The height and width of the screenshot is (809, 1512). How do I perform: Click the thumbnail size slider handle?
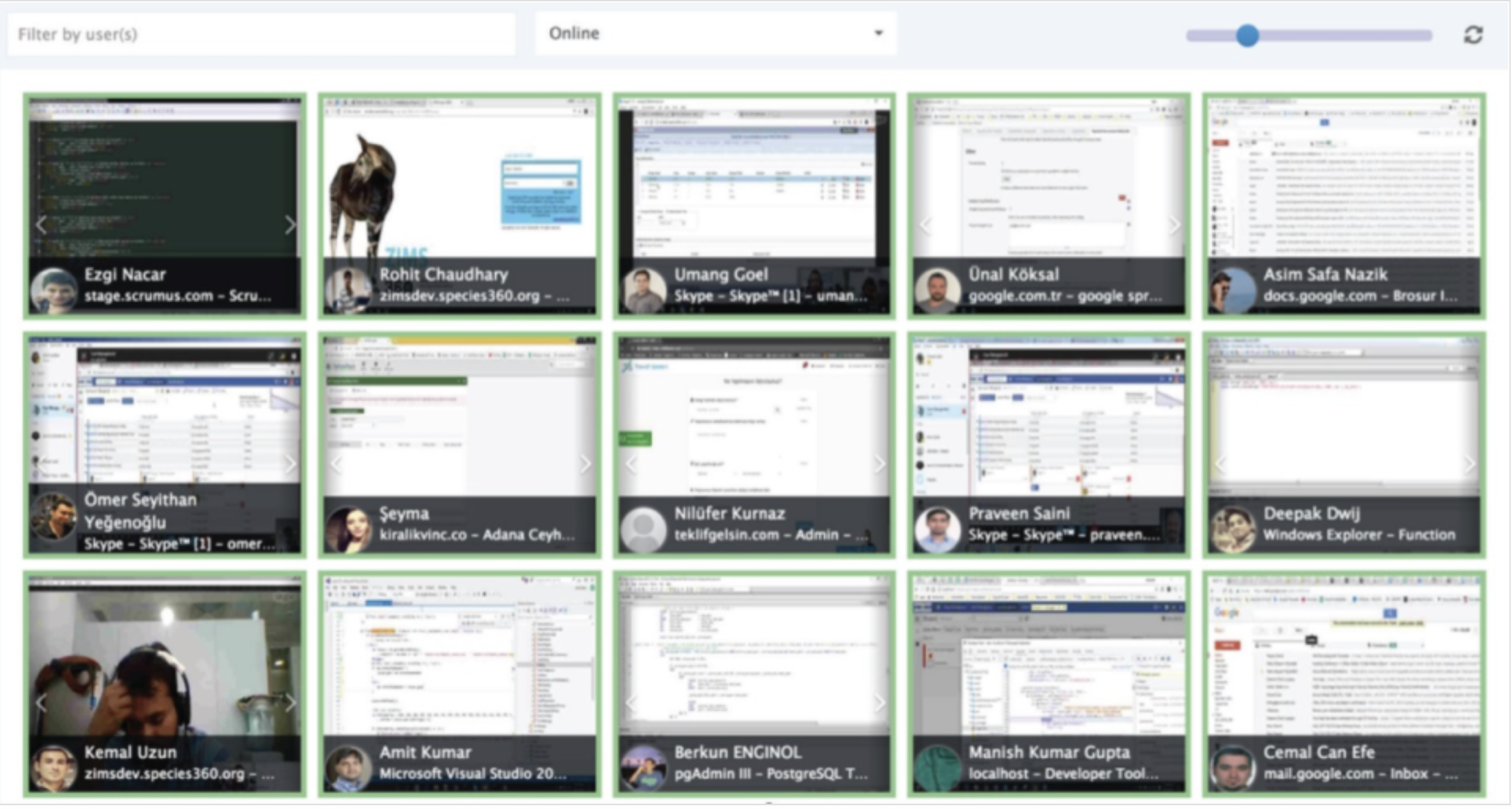pos(1247,35)
